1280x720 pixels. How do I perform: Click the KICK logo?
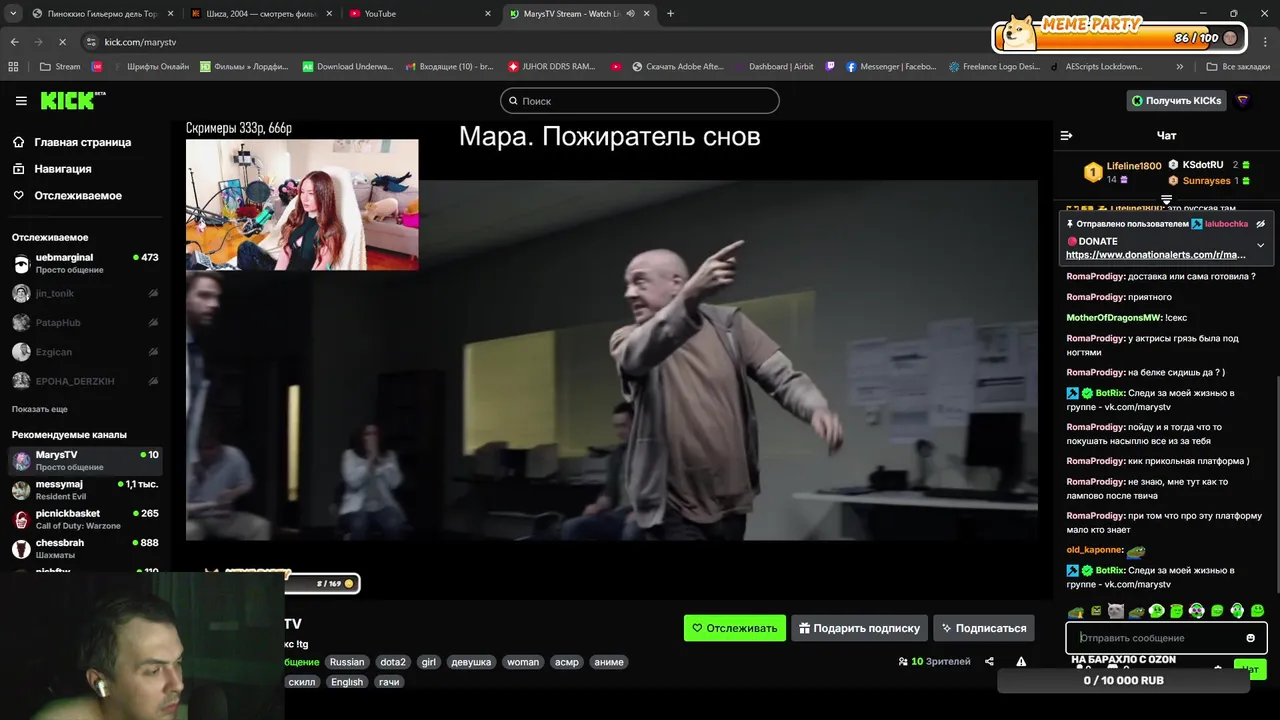[73, 100]
